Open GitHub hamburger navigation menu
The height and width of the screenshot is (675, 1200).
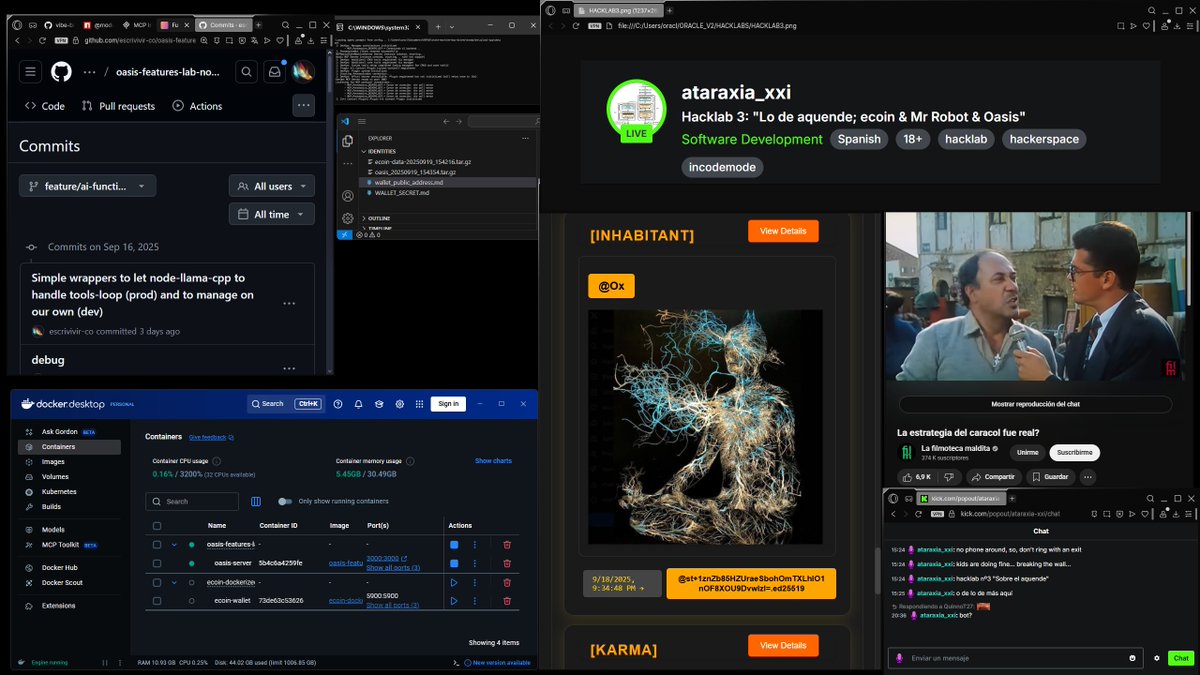click(30, 72)
